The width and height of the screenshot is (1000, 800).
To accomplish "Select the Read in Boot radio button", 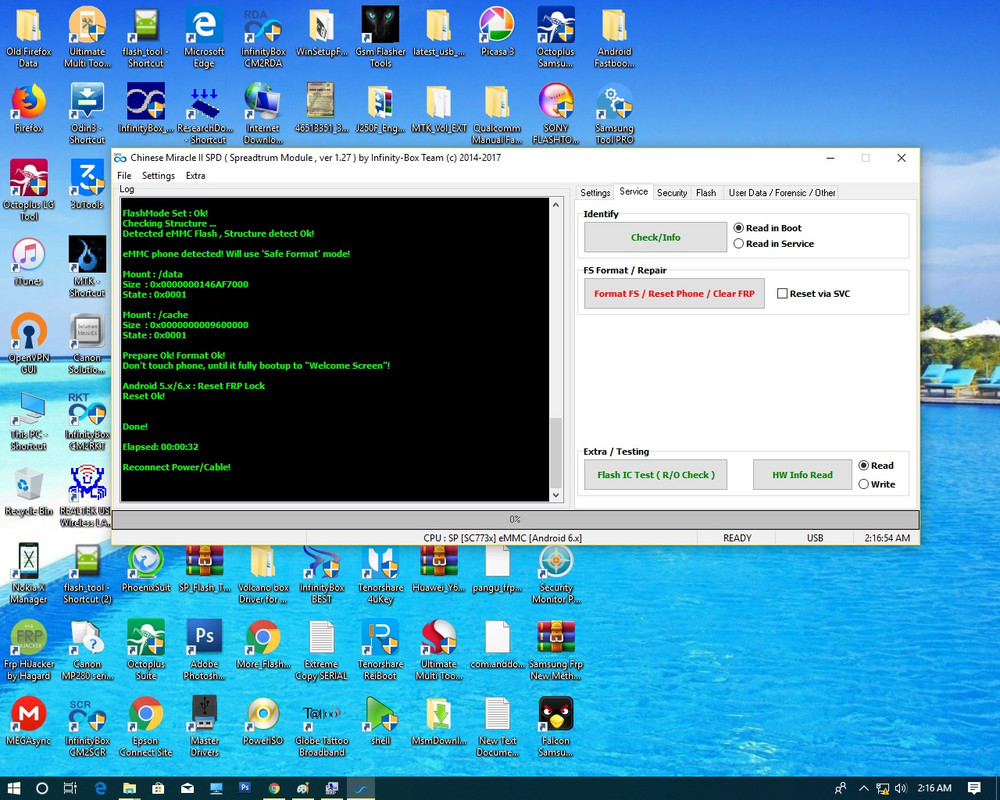I will 739,228.
